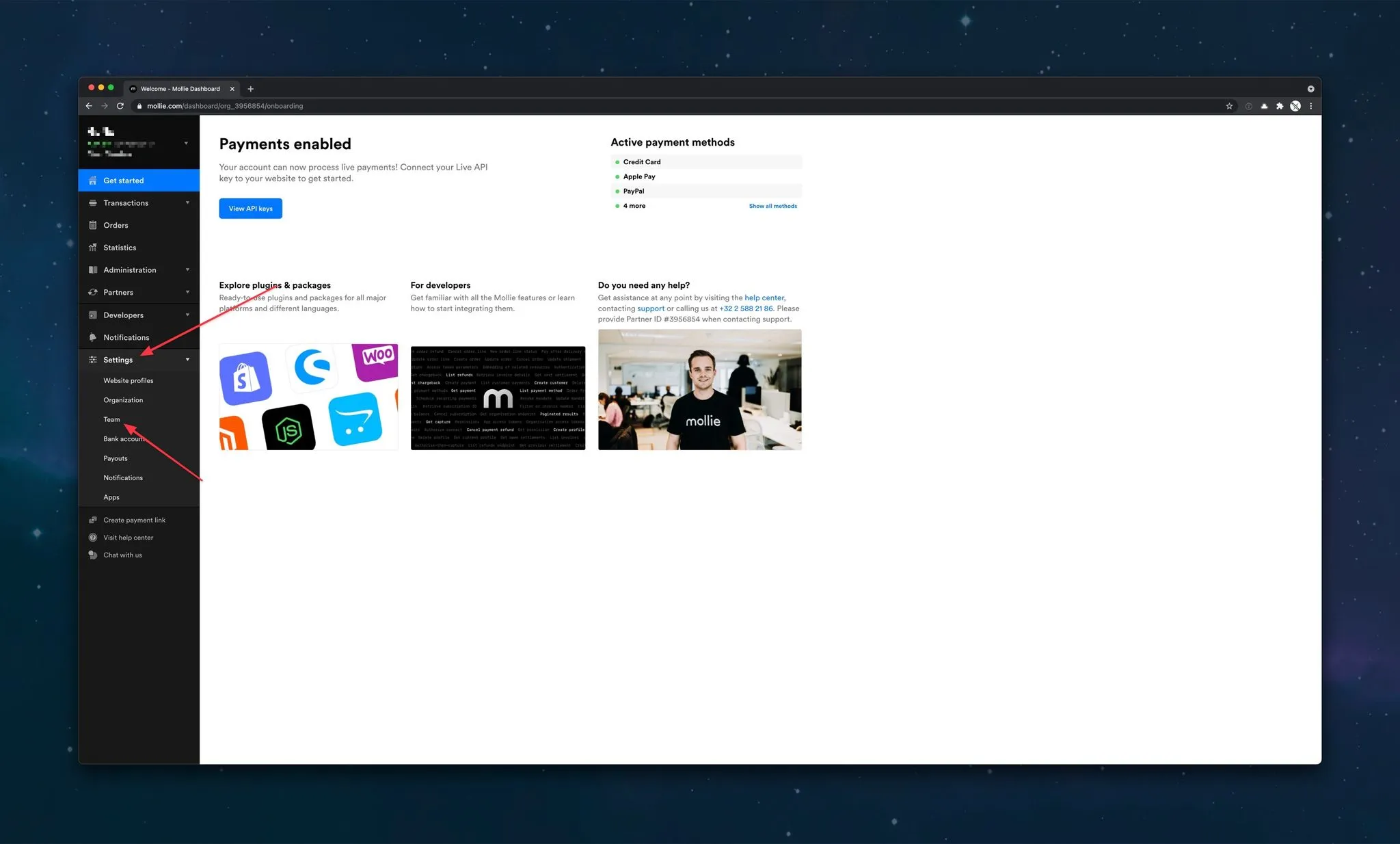Select Payouts under Settings
This screenshot has width=1400, height=844.
click(x=116, y=458)
